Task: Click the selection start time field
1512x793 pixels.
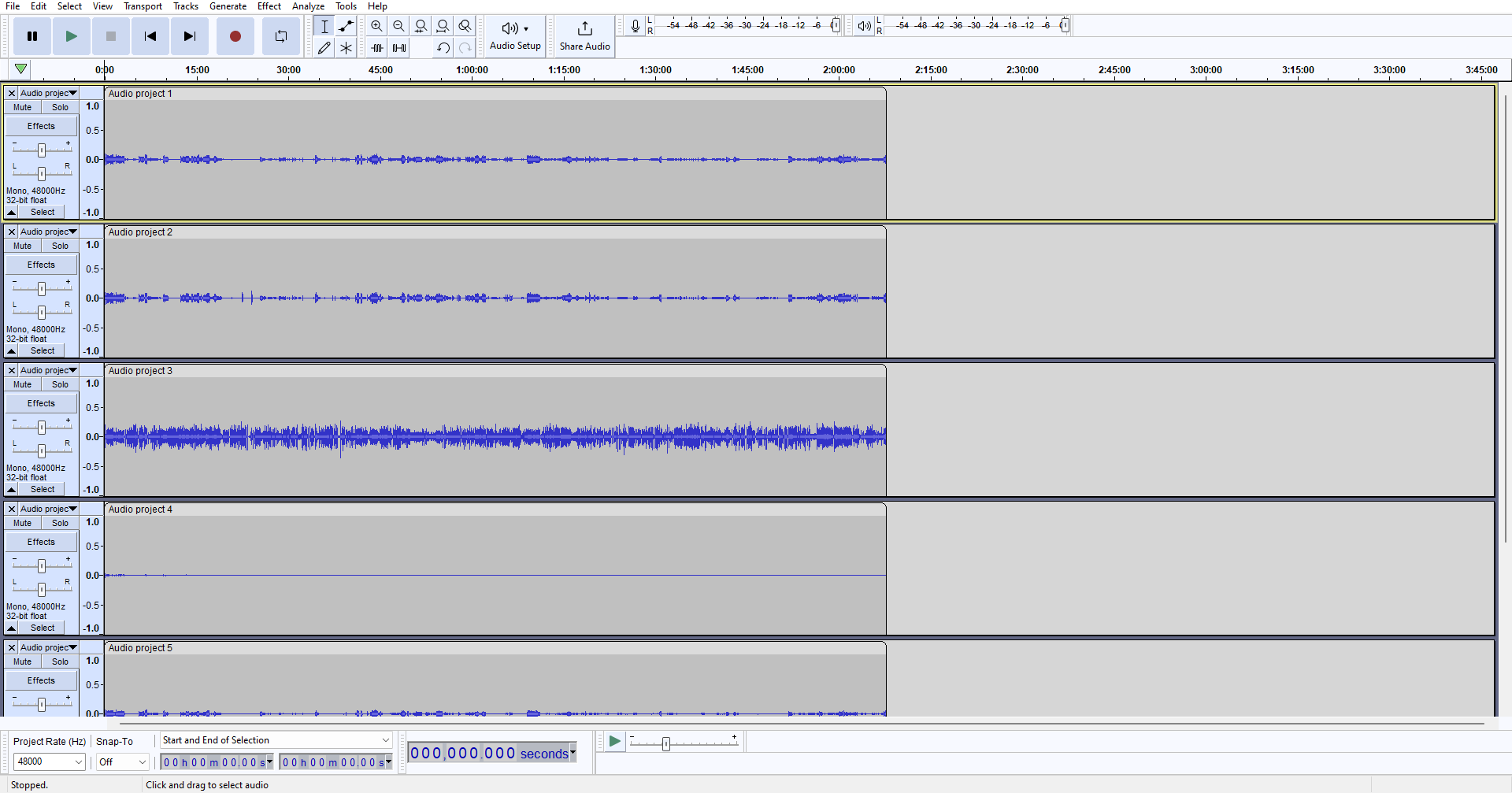Action: (x=217, y=762)
